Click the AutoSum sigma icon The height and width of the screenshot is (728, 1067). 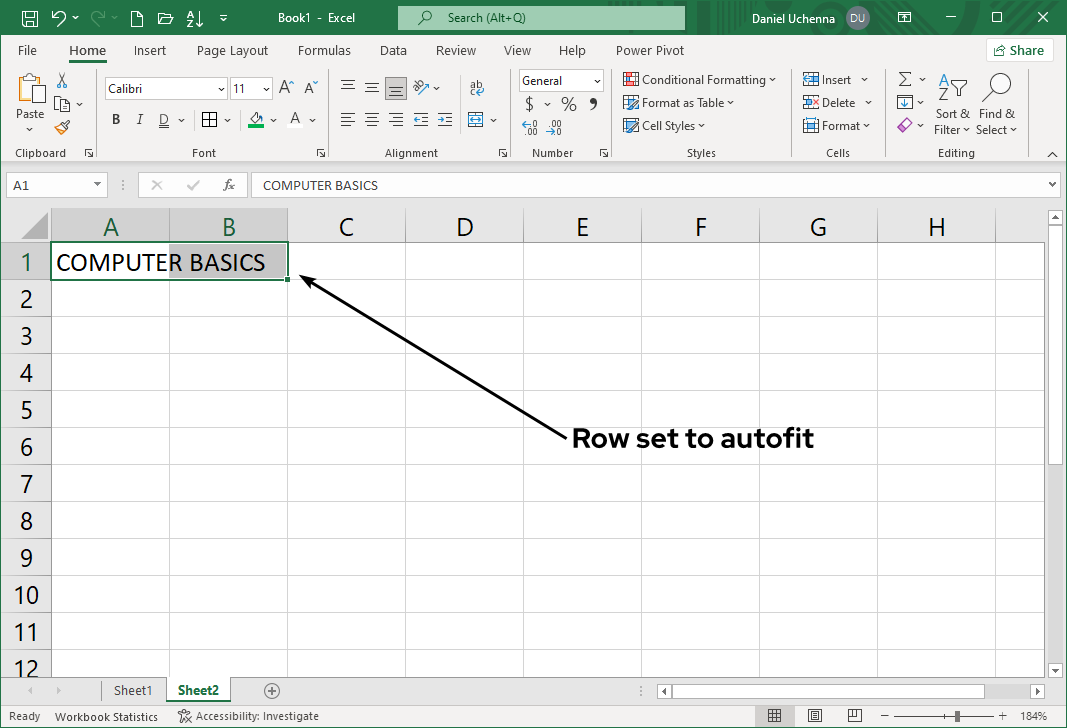(x=905, y=79)
